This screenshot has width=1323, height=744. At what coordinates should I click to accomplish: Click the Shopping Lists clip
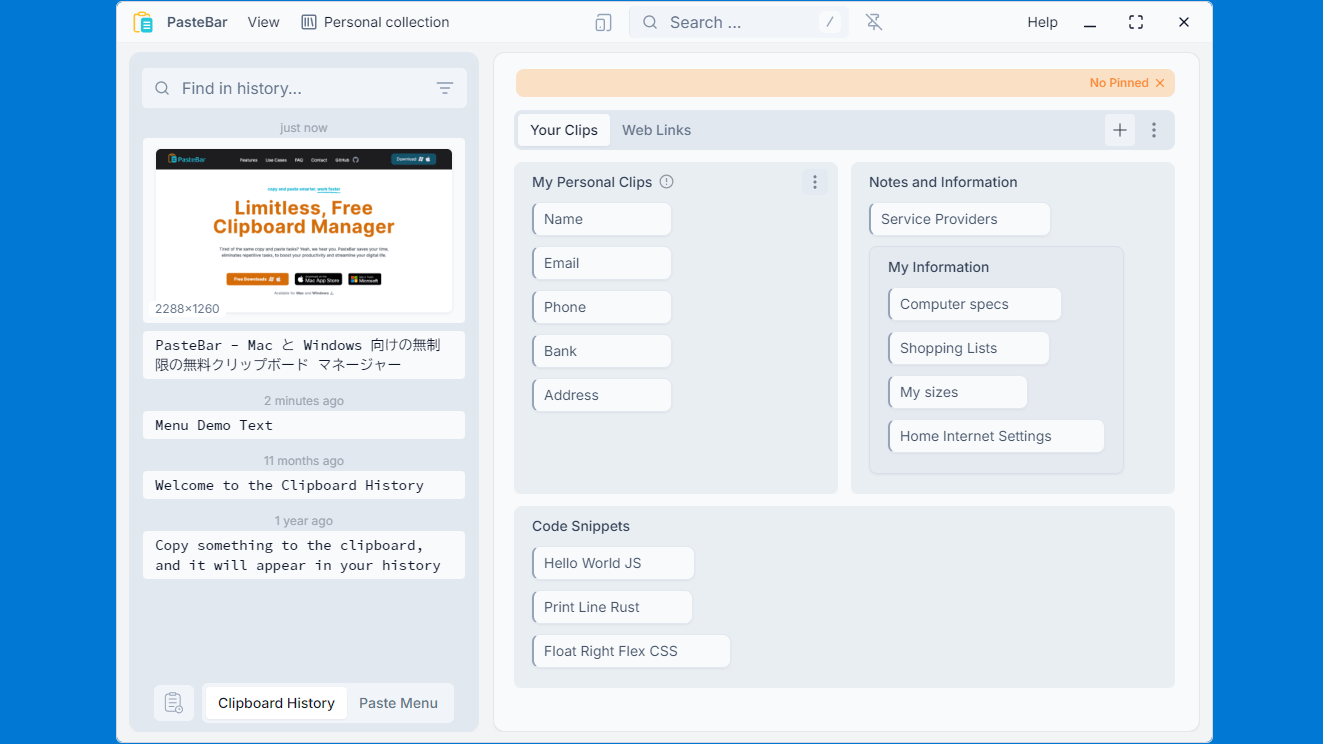coord(969,348)
